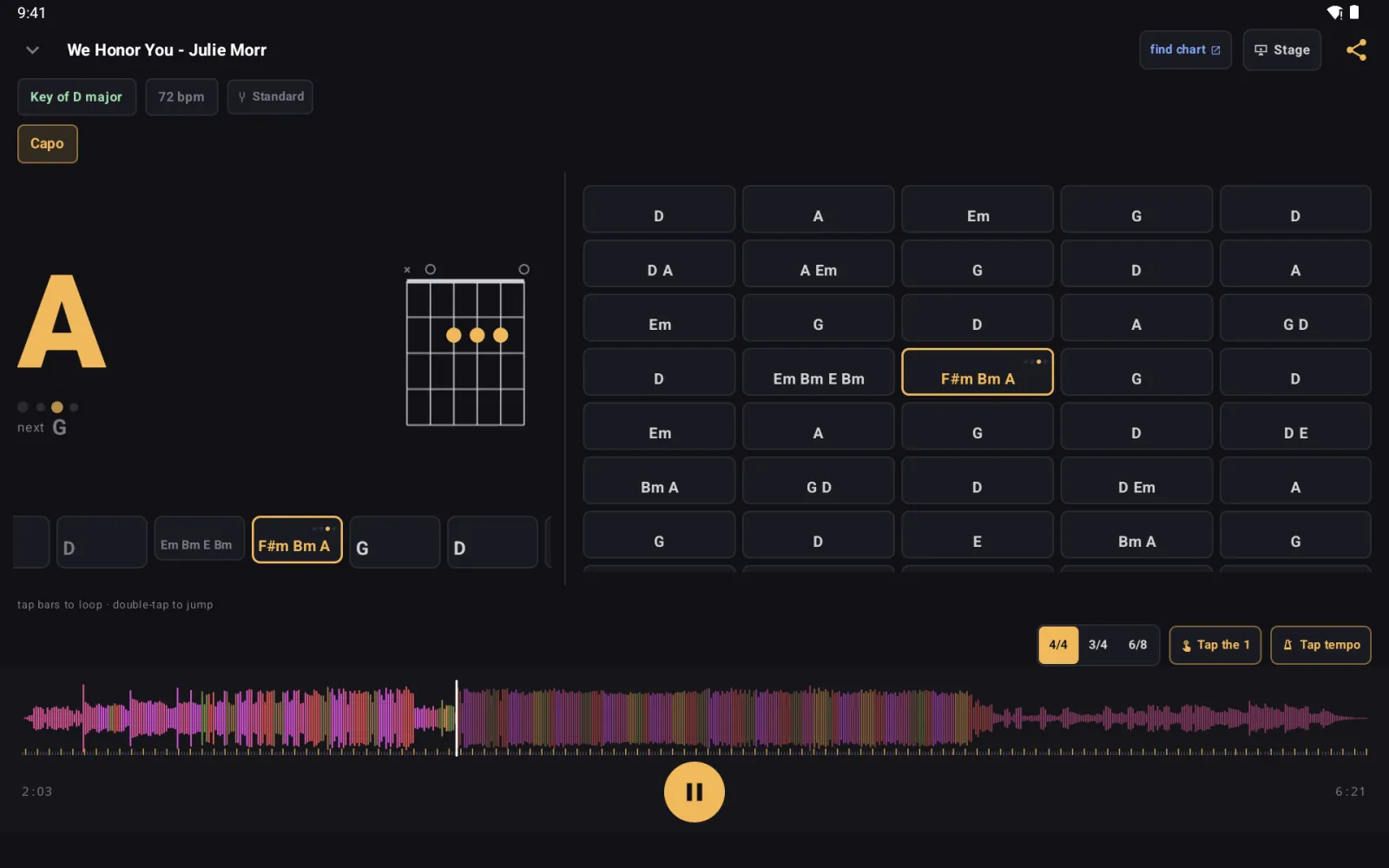The image size is (1389, 868).
Task: Click the Wi-Fi status icon
Action: pos(1334,13)
